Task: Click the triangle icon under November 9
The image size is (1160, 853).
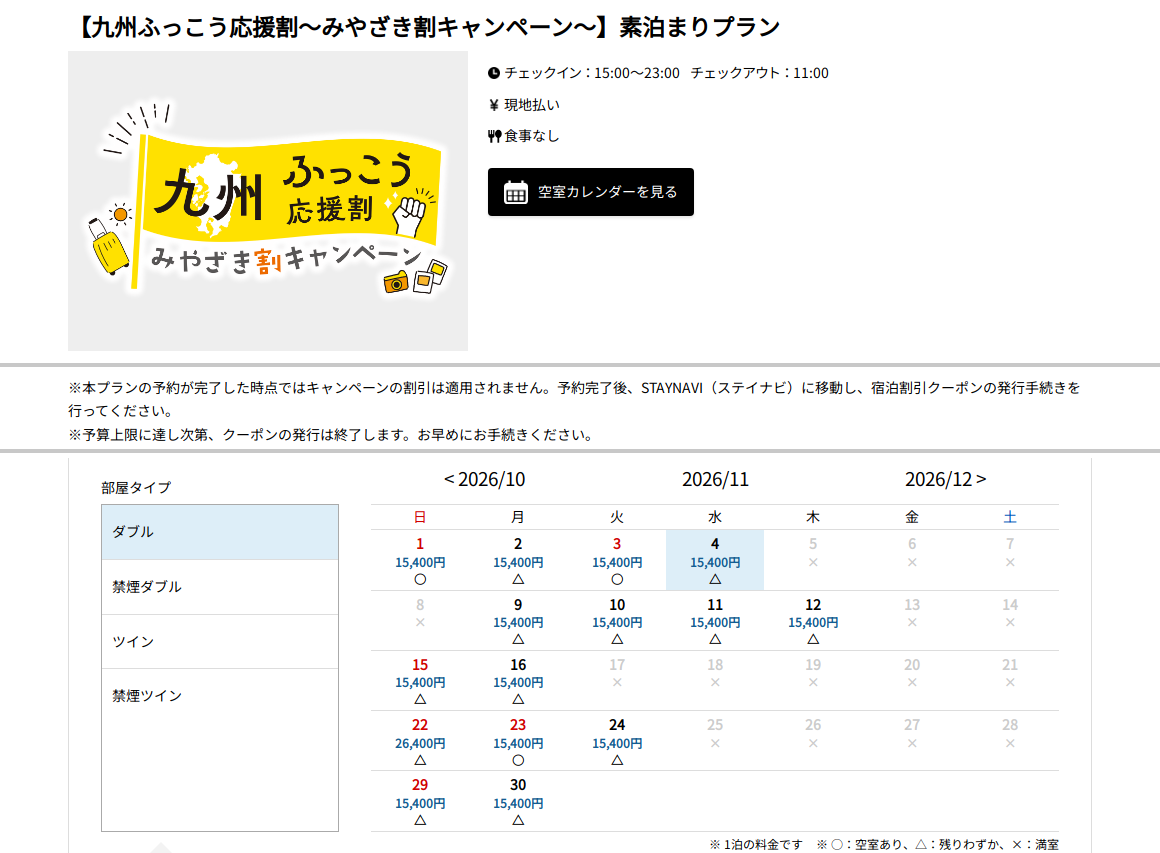Action: pos(519,639)
